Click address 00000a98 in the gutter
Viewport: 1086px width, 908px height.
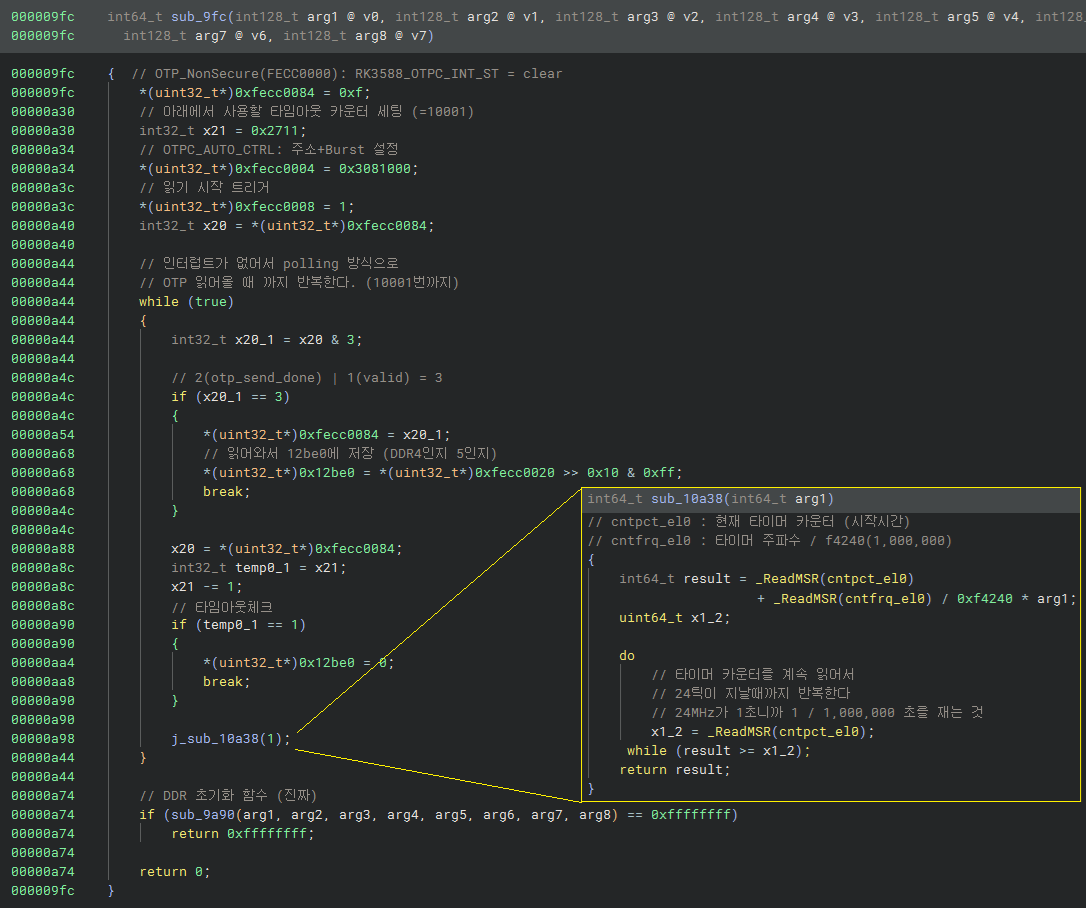point(42,739)
